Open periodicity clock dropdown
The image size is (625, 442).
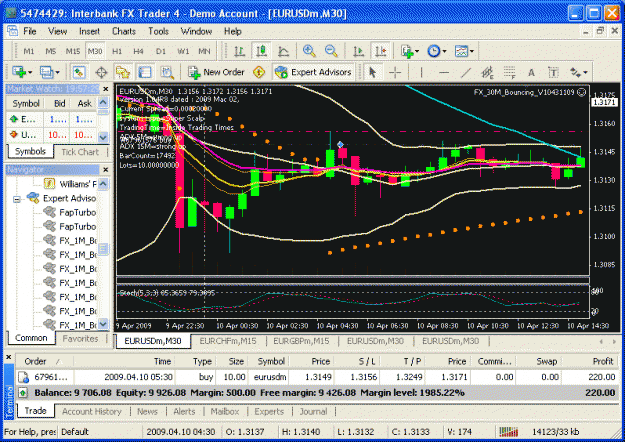(x=437, y=51)
